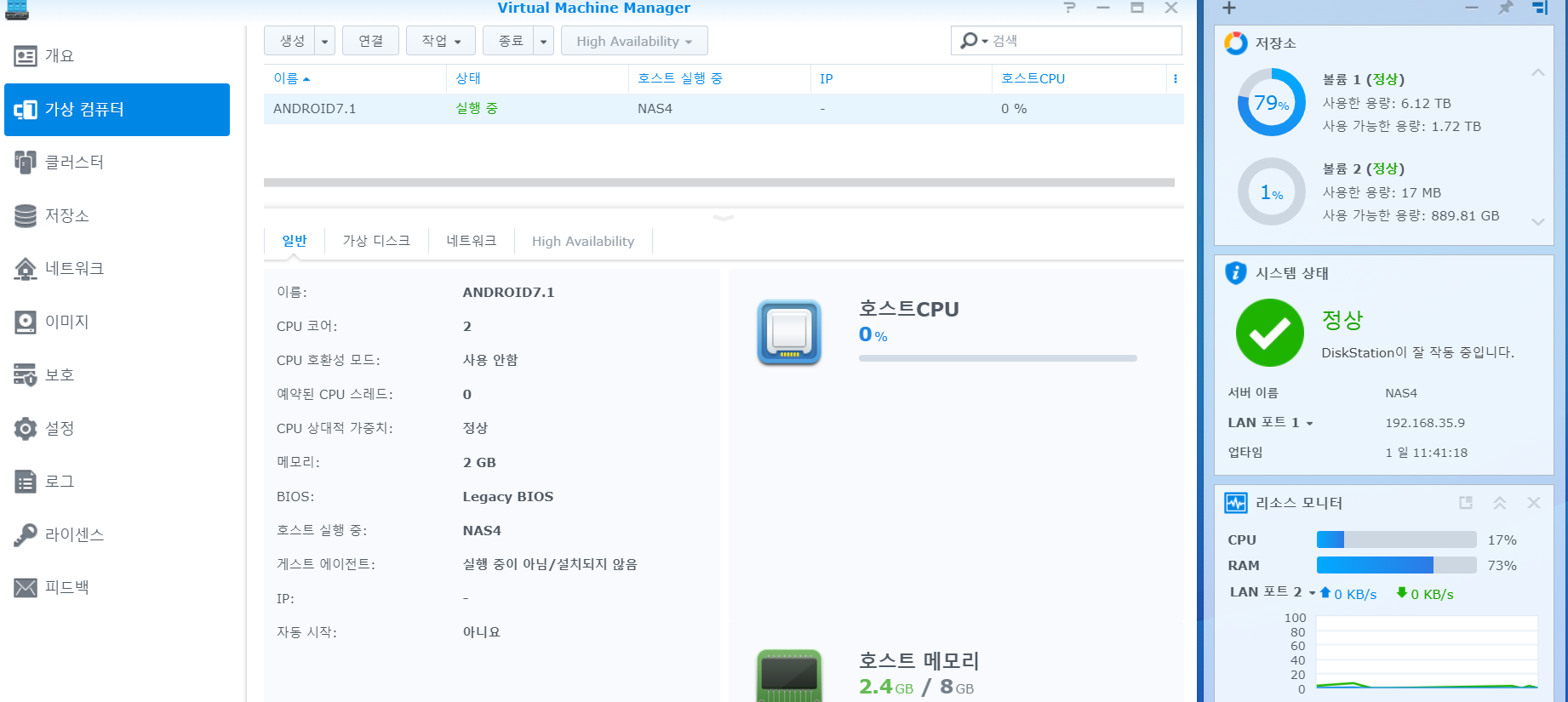This screenshot has height=702, width=1568.
Task: Open the 클러스터 sidebar section
Action: tap(117, 163)
